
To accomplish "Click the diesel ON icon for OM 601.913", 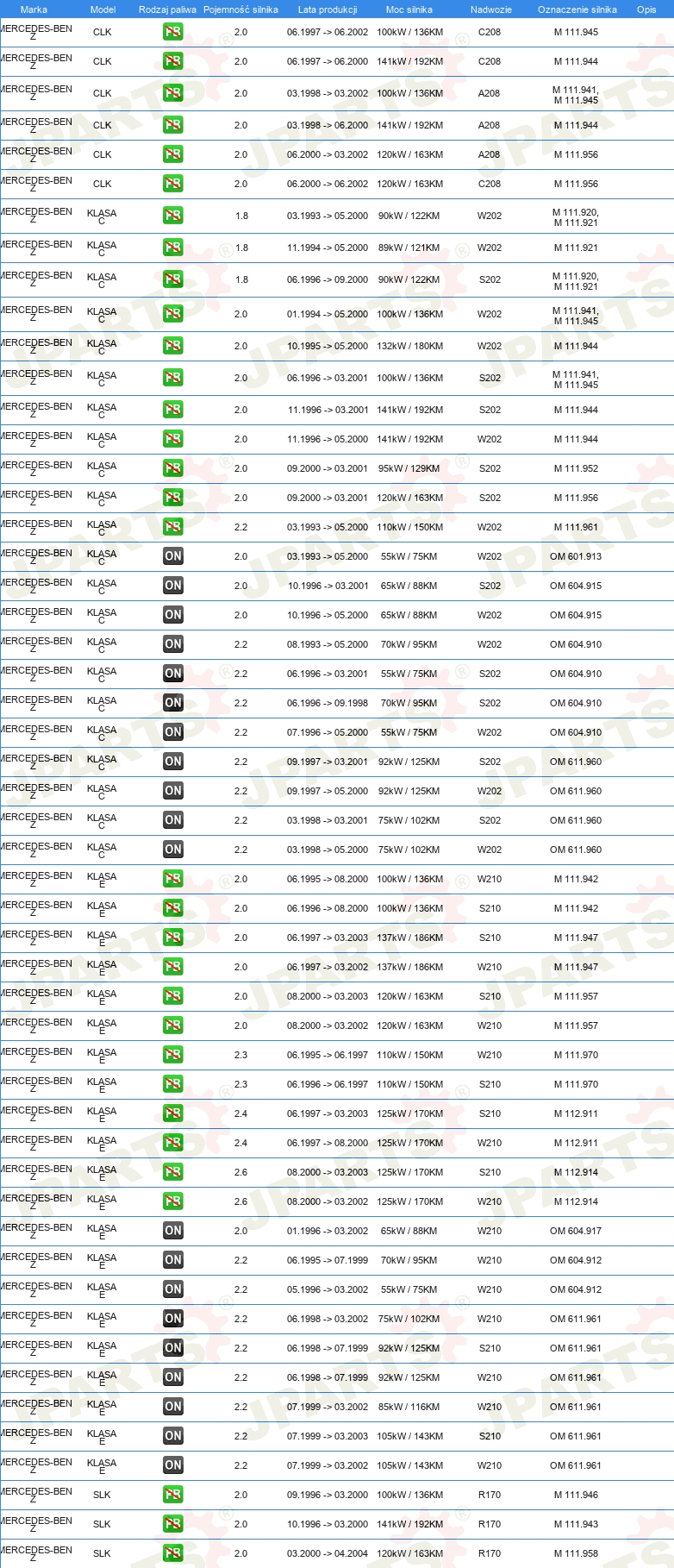I will [173, 556].
